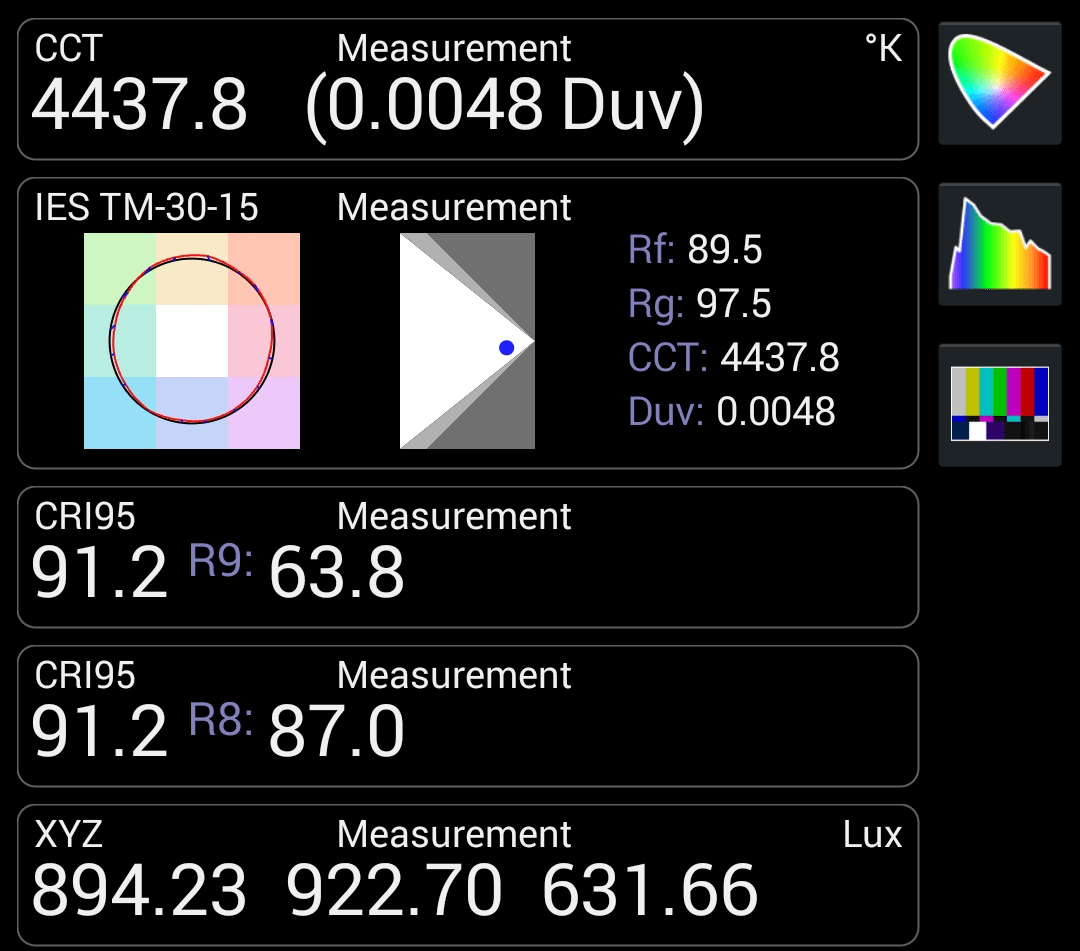Tap the CCT value 4437.8
Screen dimensions: 1080x951
tap(140, 106)
